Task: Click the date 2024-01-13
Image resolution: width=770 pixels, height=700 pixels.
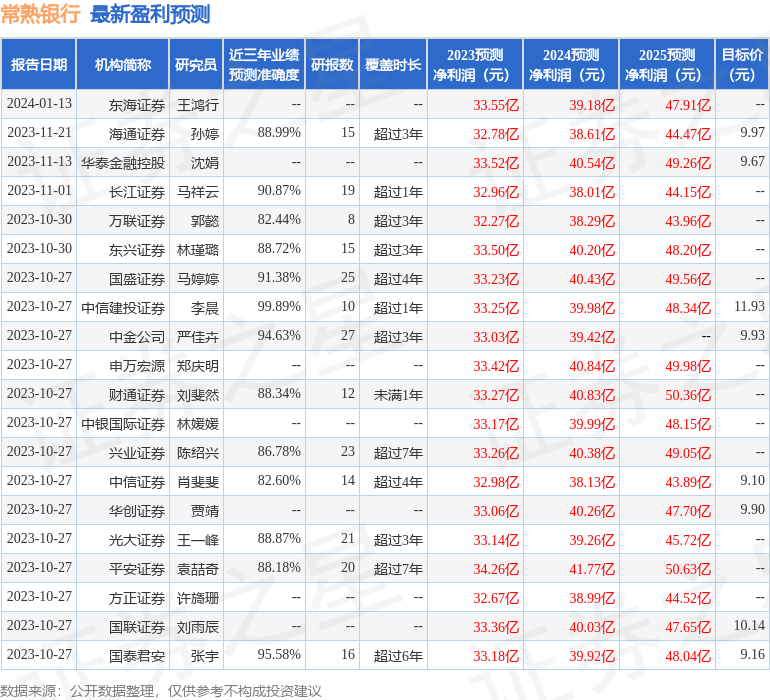Action: click(39, 104)
